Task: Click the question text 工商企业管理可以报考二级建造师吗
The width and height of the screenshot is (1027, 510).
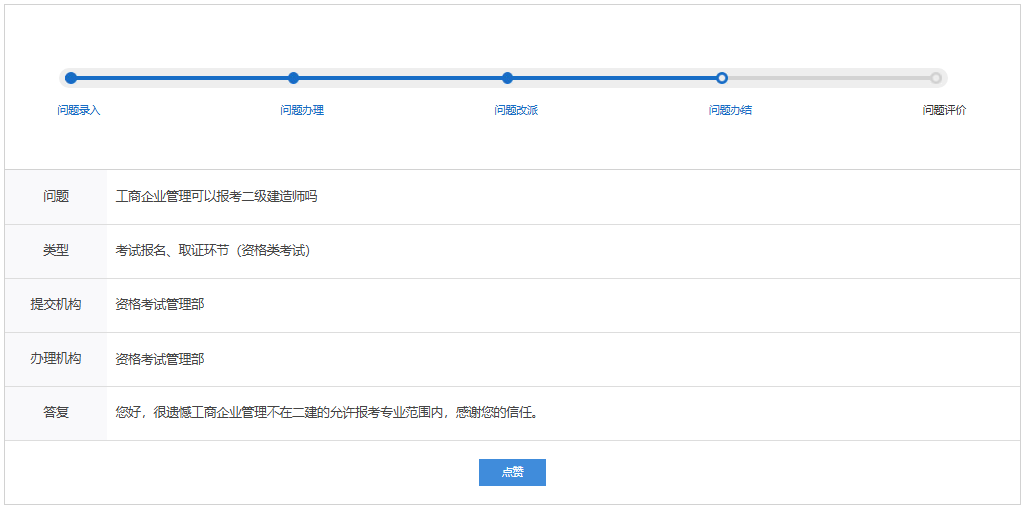Action: (216, 197)
